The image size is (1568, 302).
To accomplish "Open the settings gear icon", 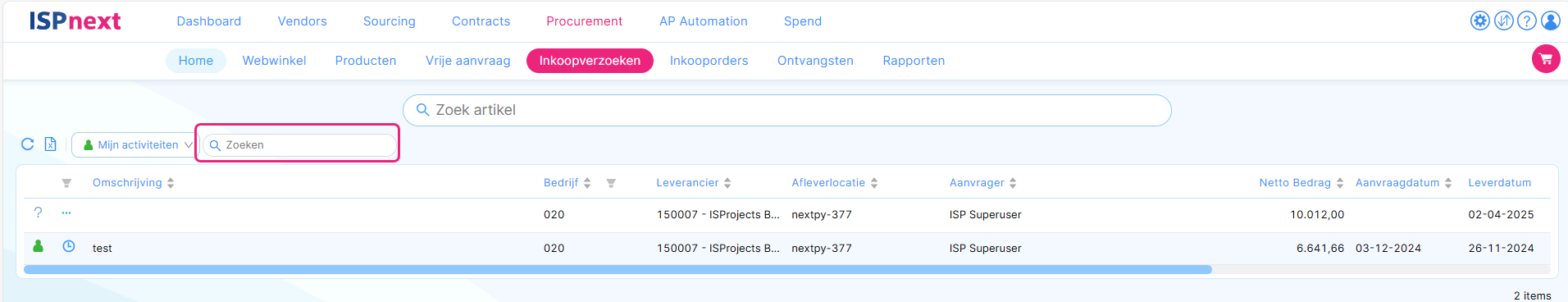I will point(1480,21).
